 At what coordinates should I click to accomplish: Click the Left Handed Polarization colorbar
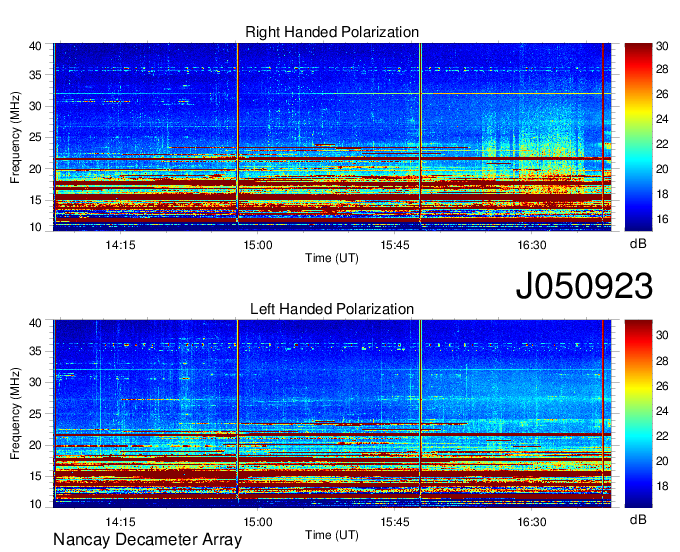tap(638, 414)
